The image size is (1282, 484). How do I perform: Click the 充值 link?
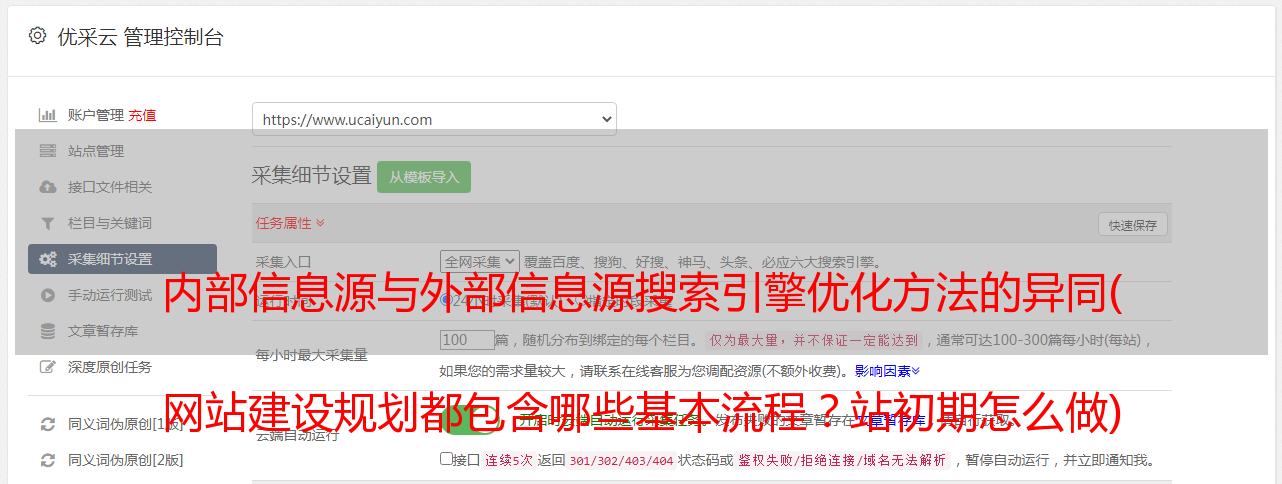[x=142, y=115]
